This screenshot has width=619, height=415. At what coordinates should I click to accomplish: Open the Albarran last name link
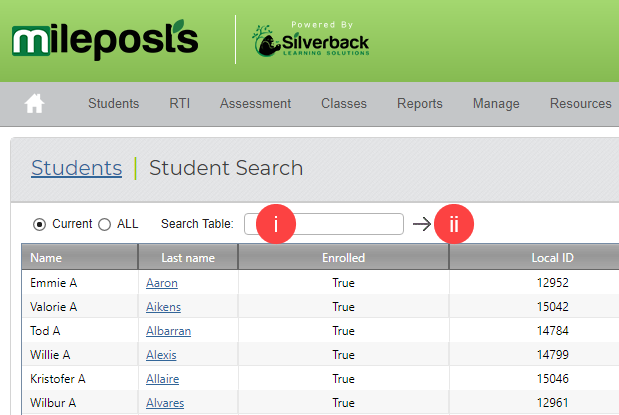(x=169, y=330)
